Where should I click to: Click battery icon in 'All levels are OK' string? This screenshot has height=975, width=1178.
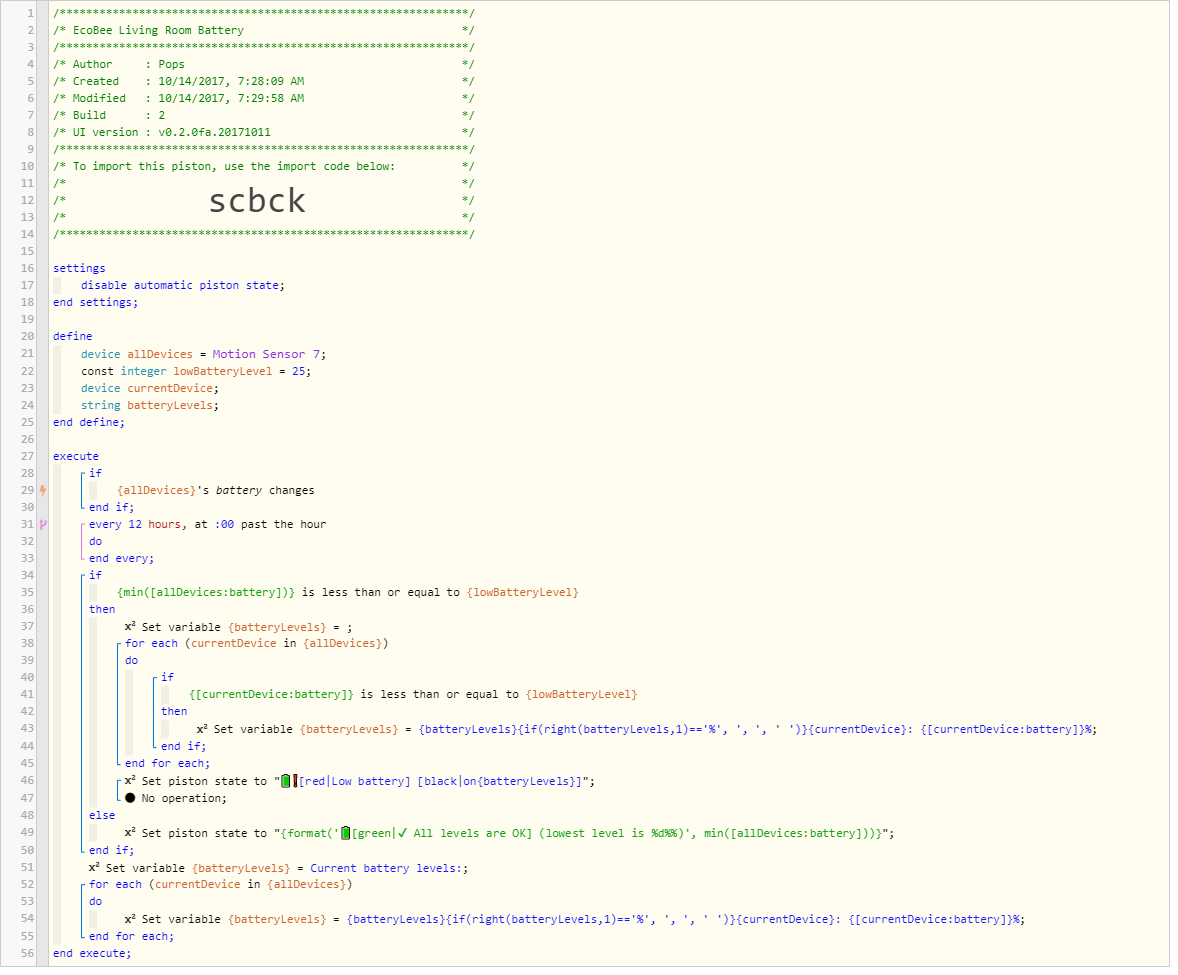(x=346, y=833)
